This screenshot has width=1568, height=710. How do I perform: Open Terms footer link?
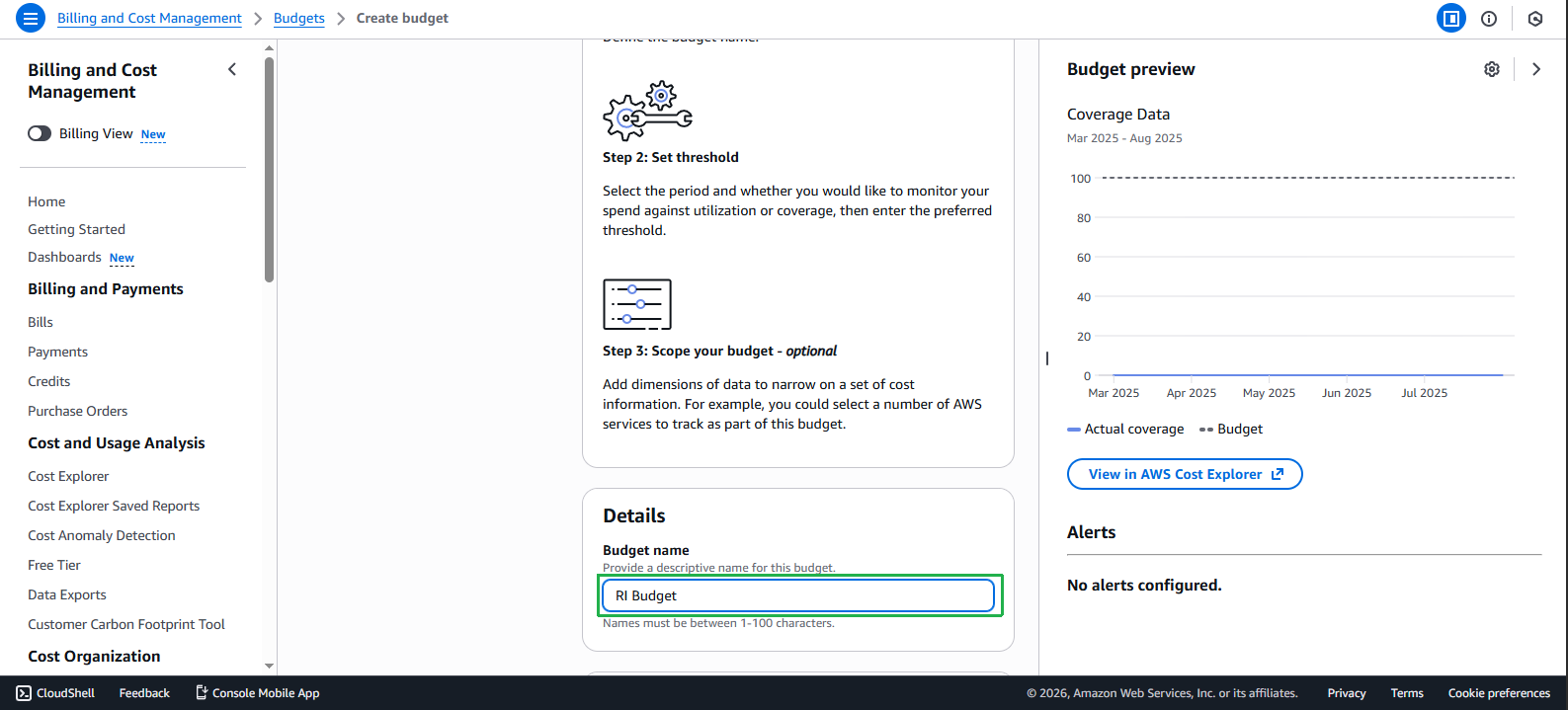tap(1407, 693)
